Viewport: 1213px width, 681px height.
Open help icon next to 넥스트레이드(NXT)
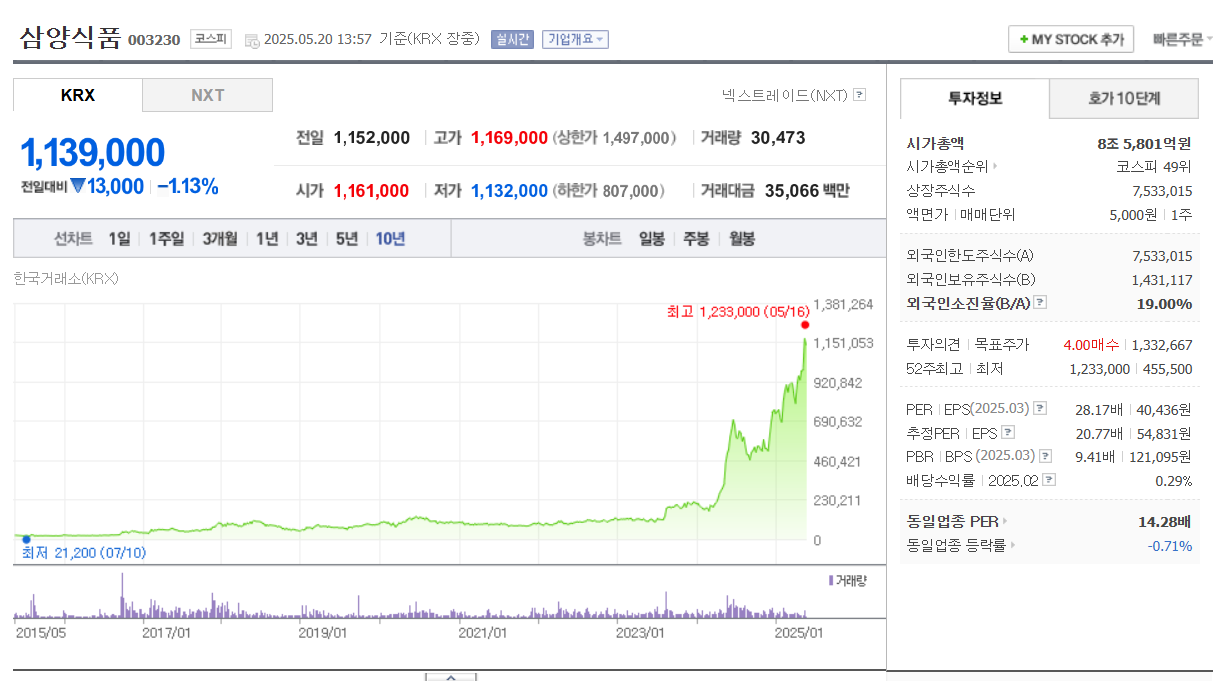(x=860, y=95)
